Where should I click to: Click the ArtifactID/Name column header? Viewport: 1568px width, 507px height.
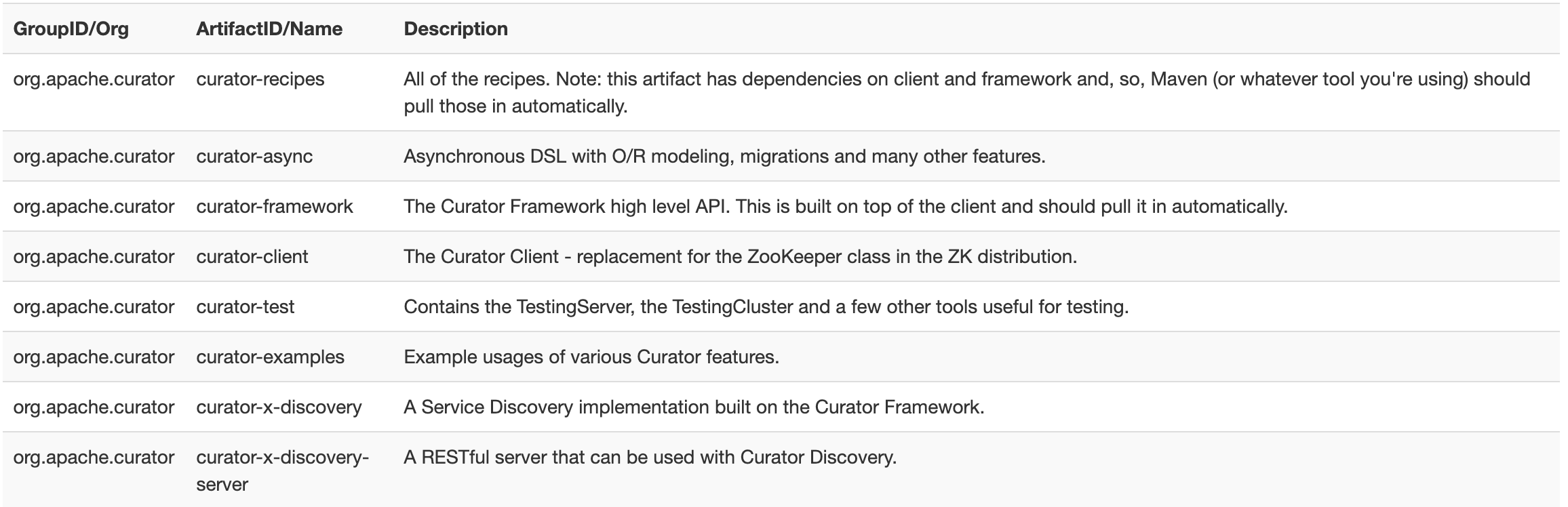click(x=269, y=28)
